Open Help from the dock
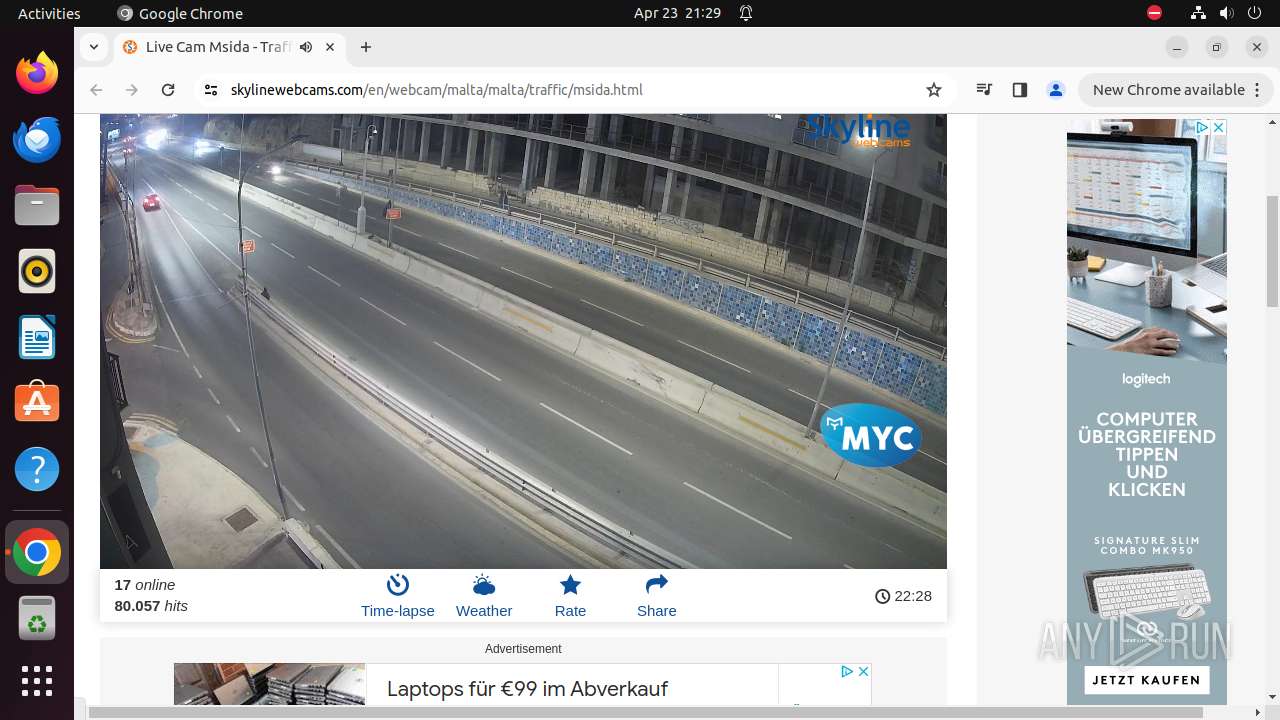This screenshot has height=720, width=1280. tap(37, 469)
